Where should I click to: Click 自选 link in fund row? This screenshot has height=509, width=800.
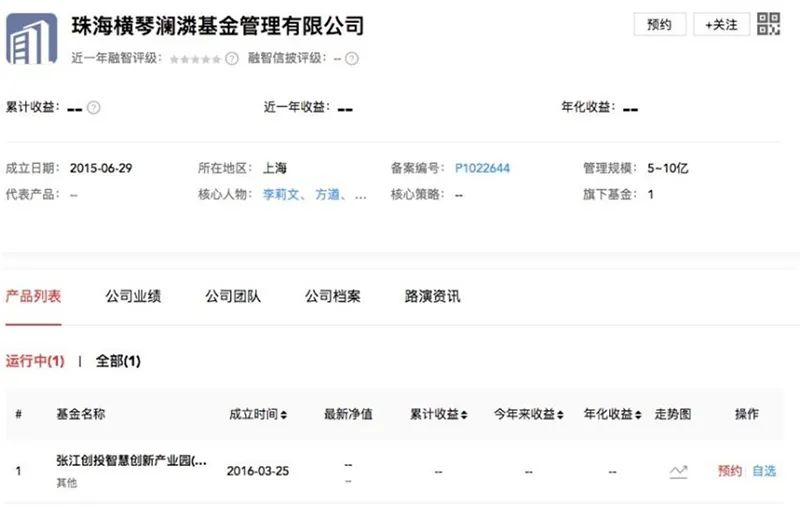[x=764, y=471]
